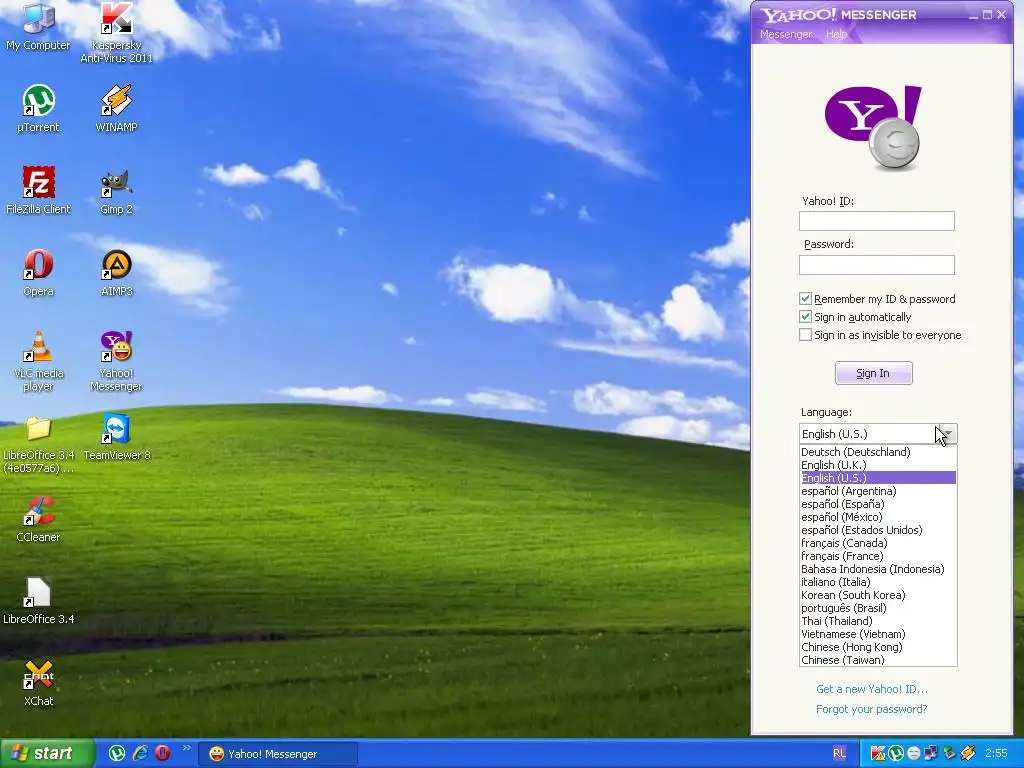Pick Korean (South Korea) option
The width and height of the screenshot is (1024, 768).
878,595
